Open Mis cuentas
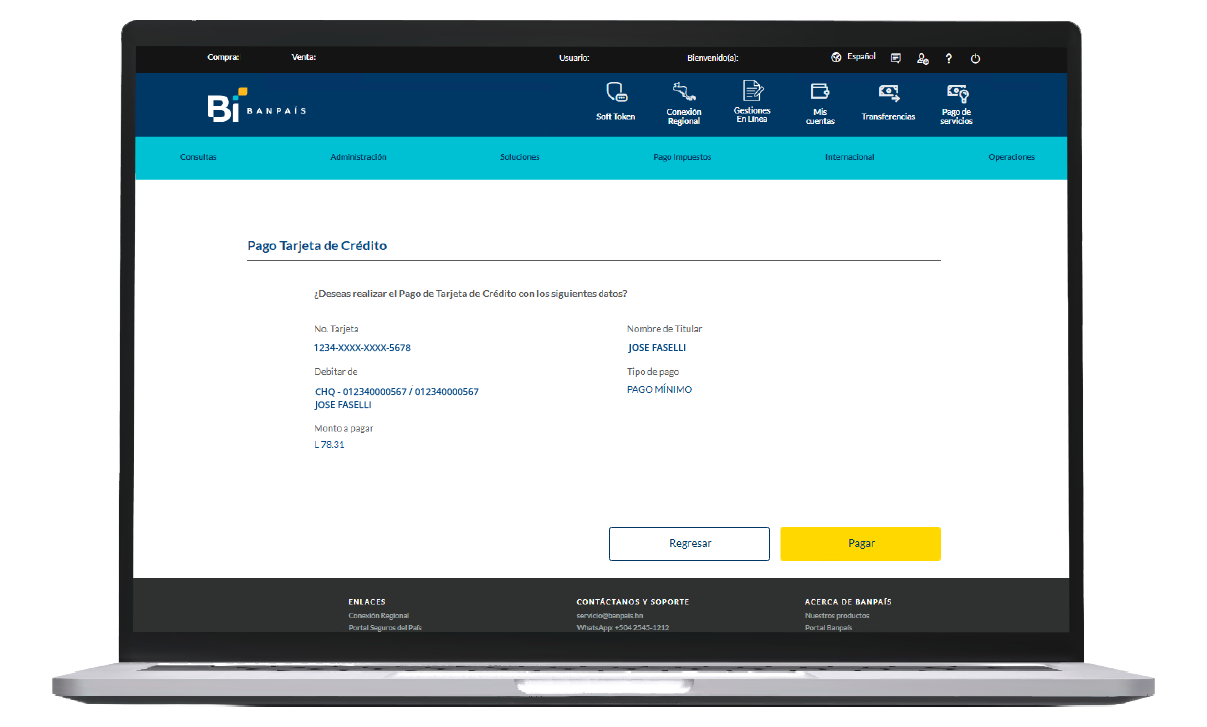Viewport: 1207px width, 727px height. [820, 100]
